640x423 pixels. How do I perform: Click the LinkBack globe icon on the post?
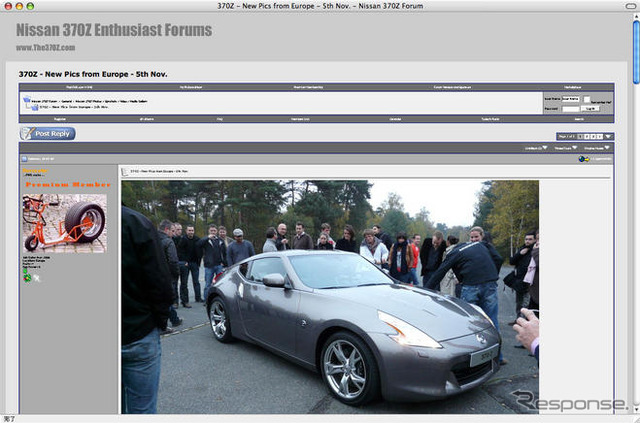(584, 159)
